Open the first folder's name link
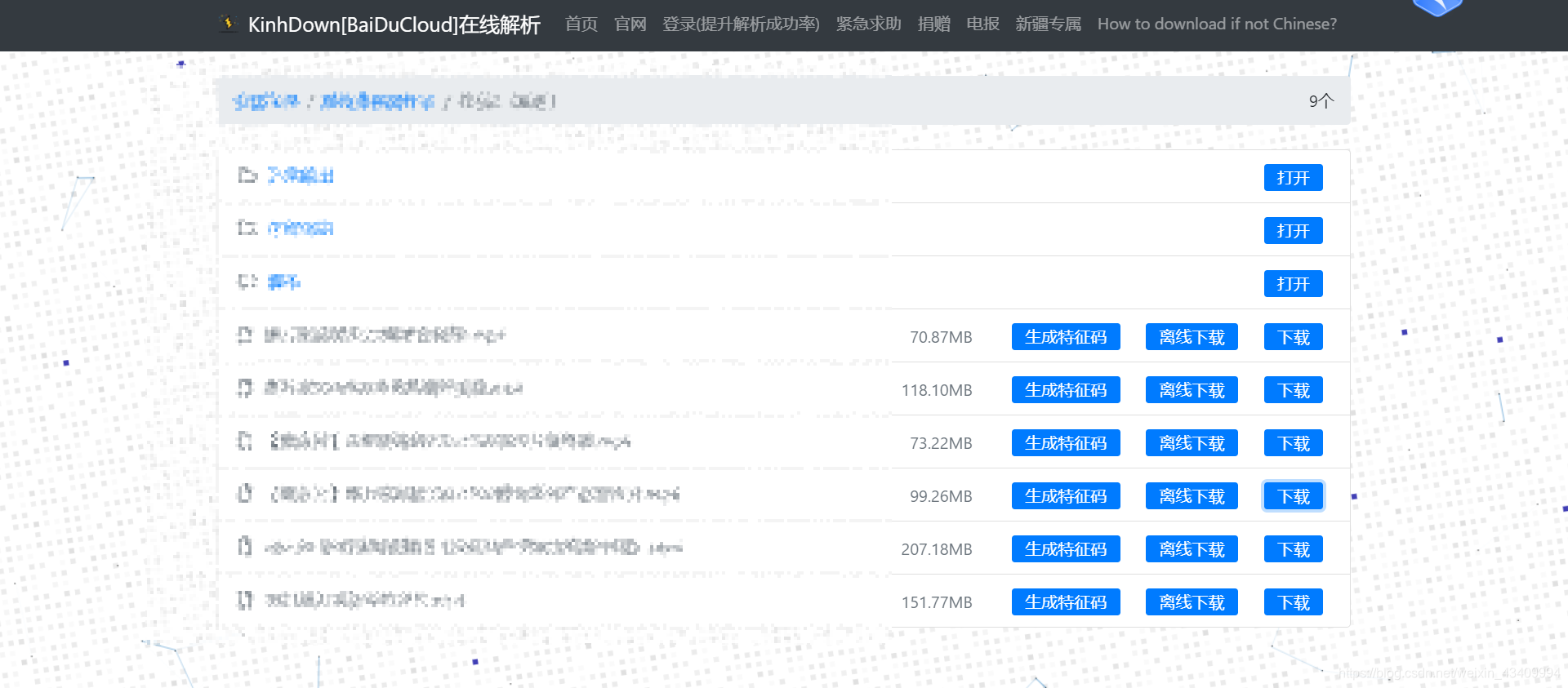This screenshot has height=688, width=1568. [301, 175]
